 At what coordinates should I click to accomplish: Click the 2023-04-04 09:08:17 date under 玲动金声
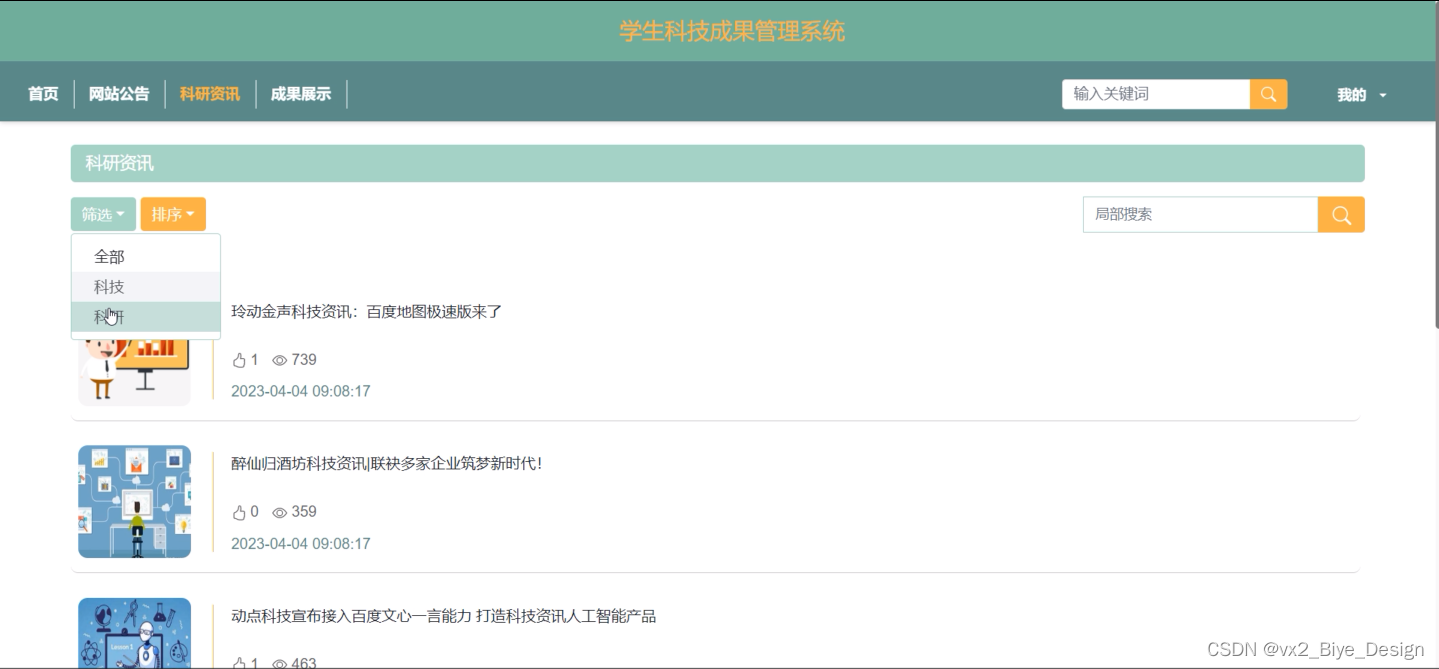tap(301, 391)
